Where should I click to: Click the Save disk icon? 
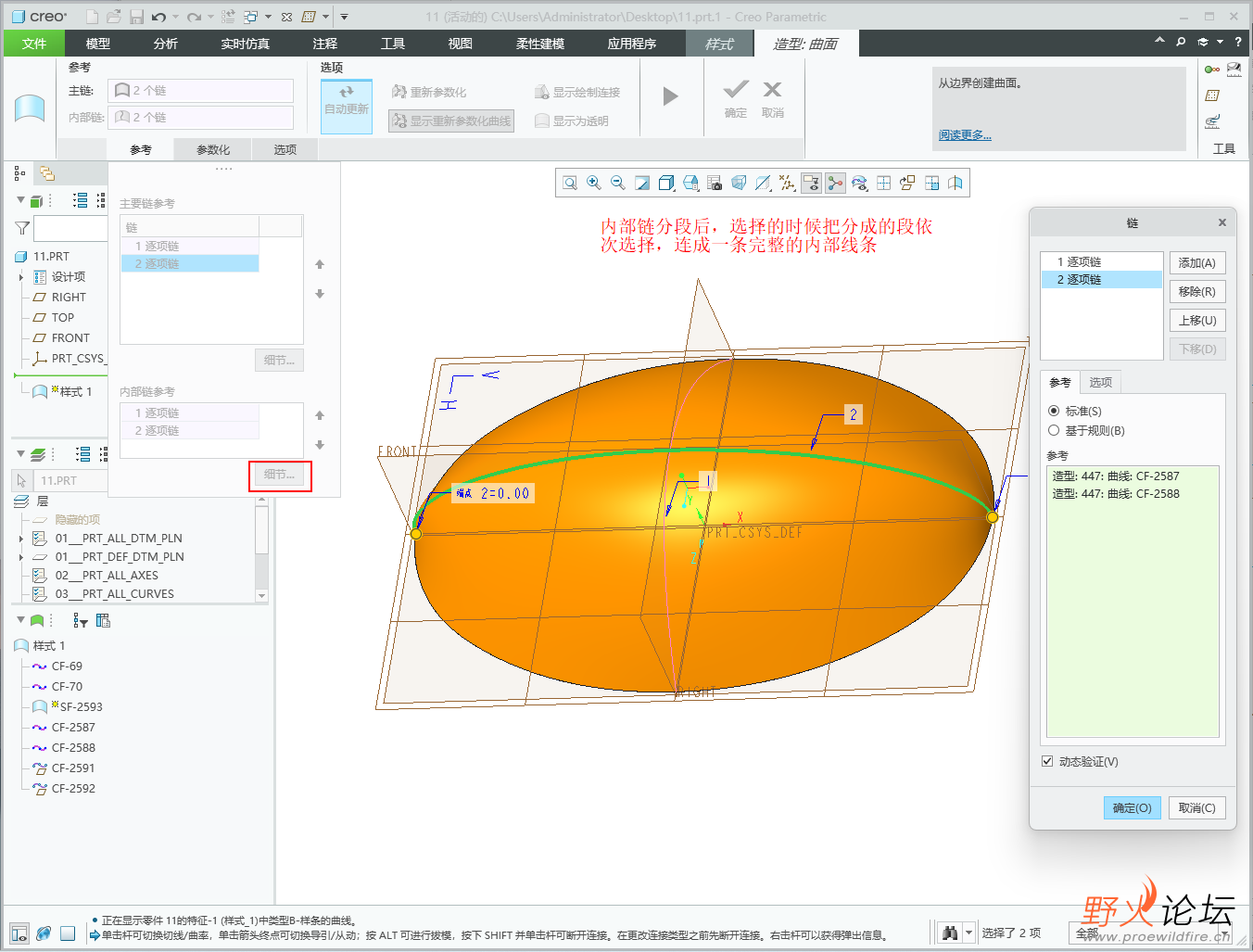[136, 17]
